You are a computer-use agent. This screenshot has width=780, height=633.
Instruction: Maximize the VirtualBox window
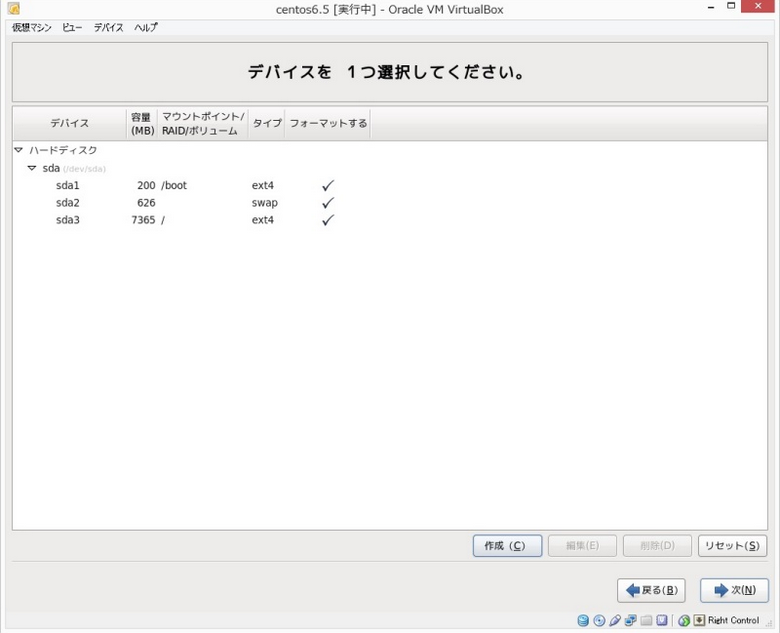click(x=731, y=6)
